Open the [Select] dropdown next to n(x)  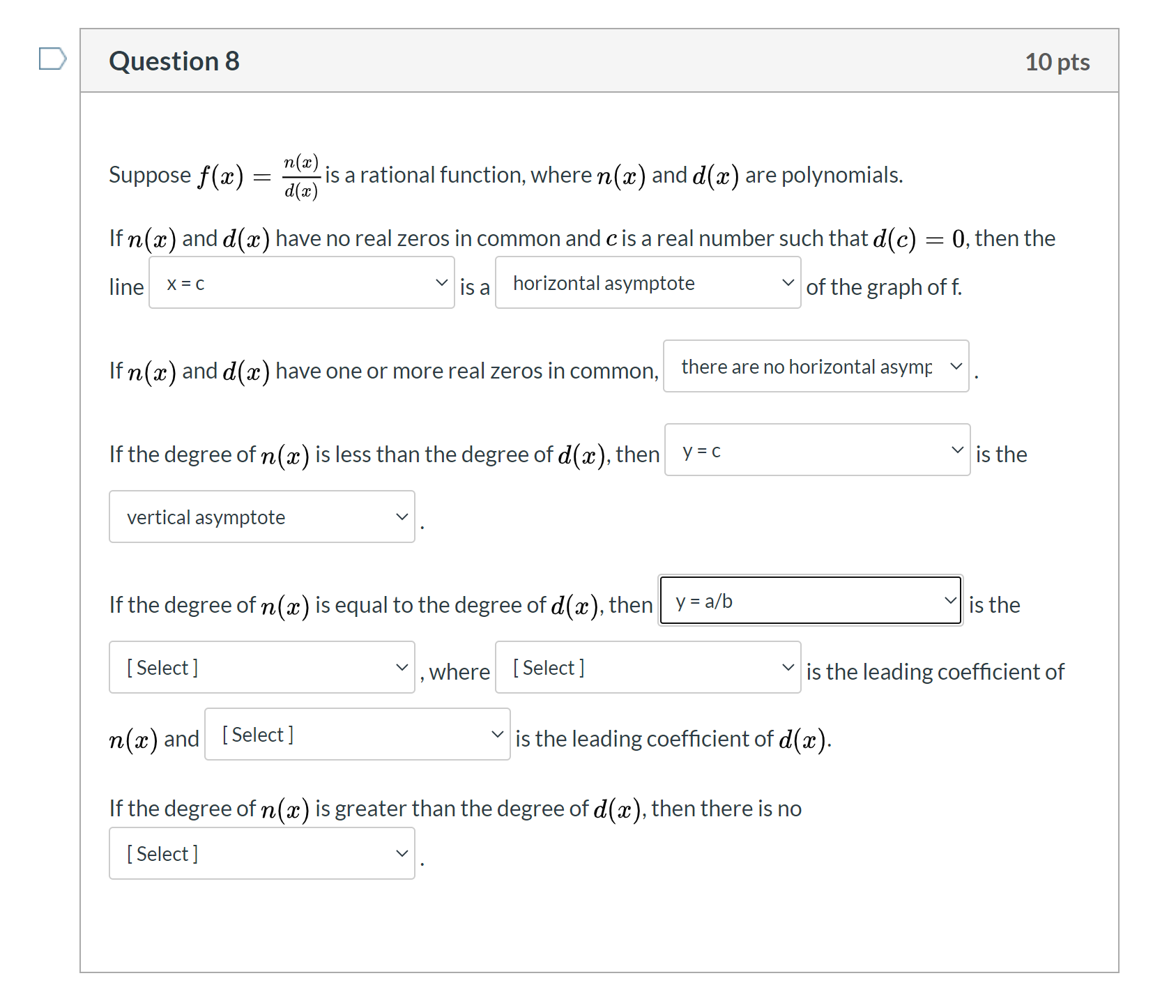[356, 734]
